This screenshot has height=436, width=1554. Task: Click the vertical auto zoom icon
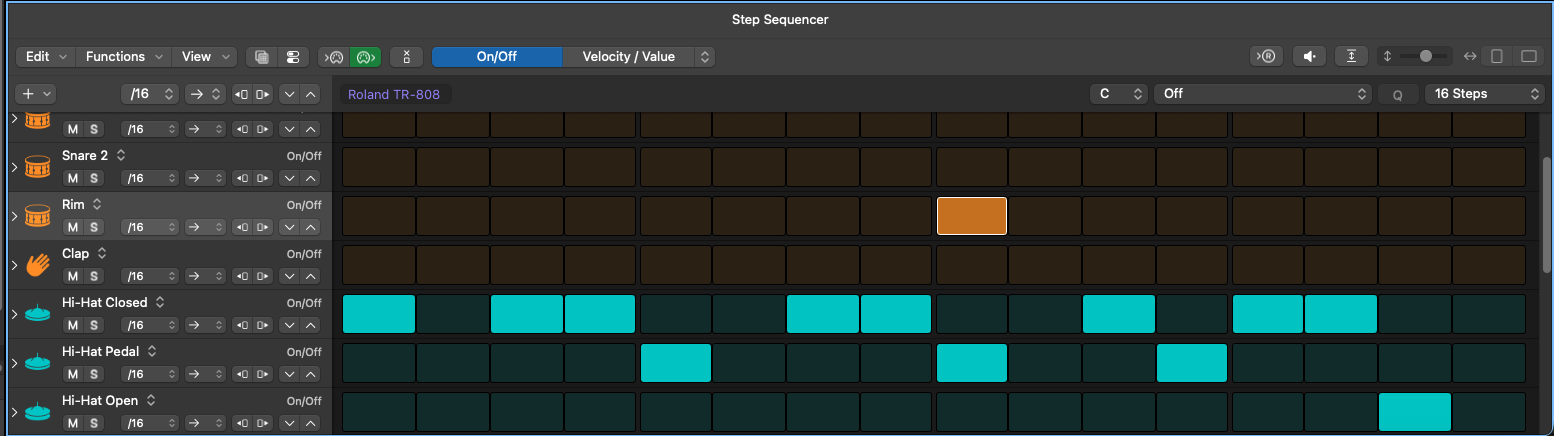[x=1351, y=57]
